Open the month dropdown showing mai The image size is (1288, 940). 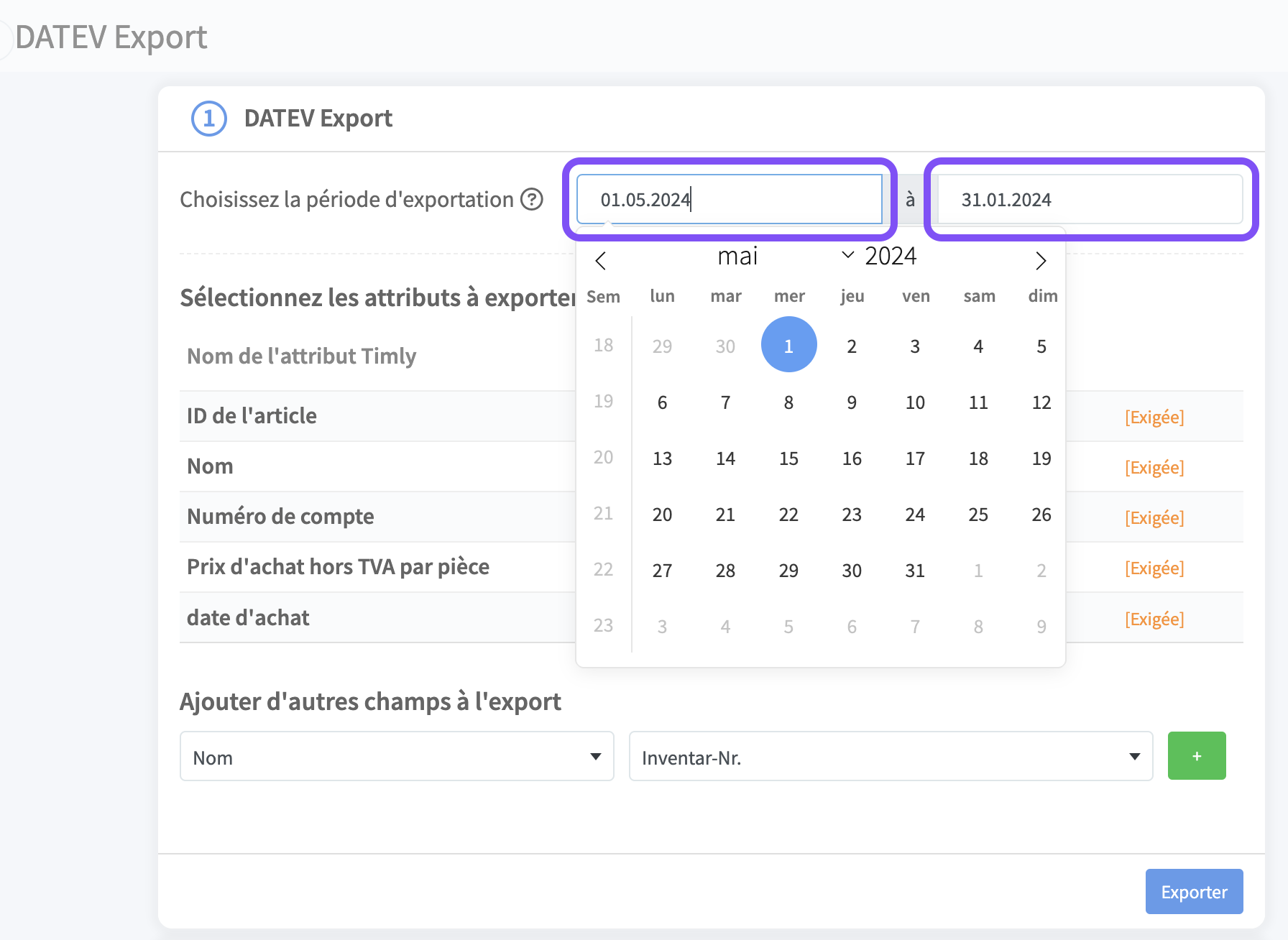pos(785,256)
